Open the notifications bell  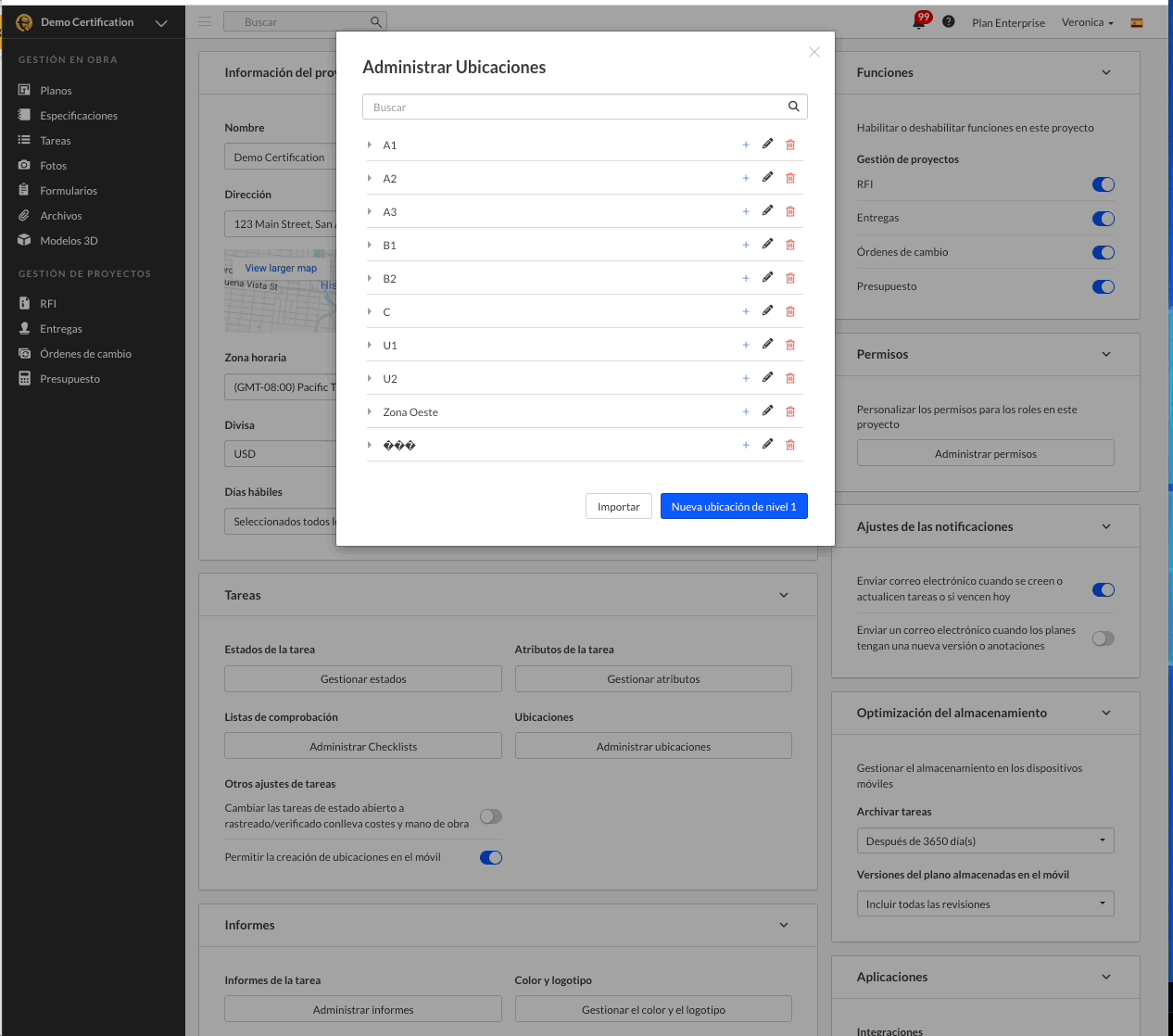[x=920, y=21]
